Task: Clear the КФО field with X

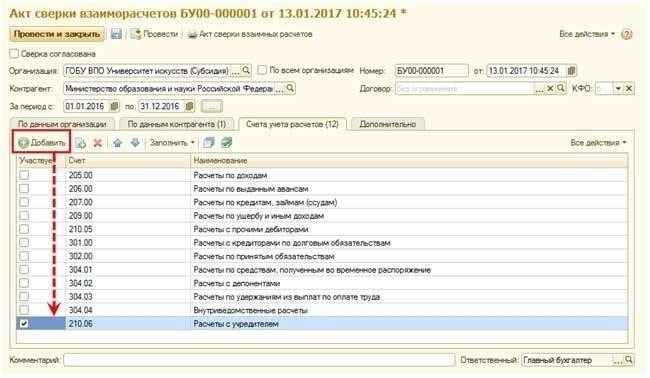Action: click(629, 88)
